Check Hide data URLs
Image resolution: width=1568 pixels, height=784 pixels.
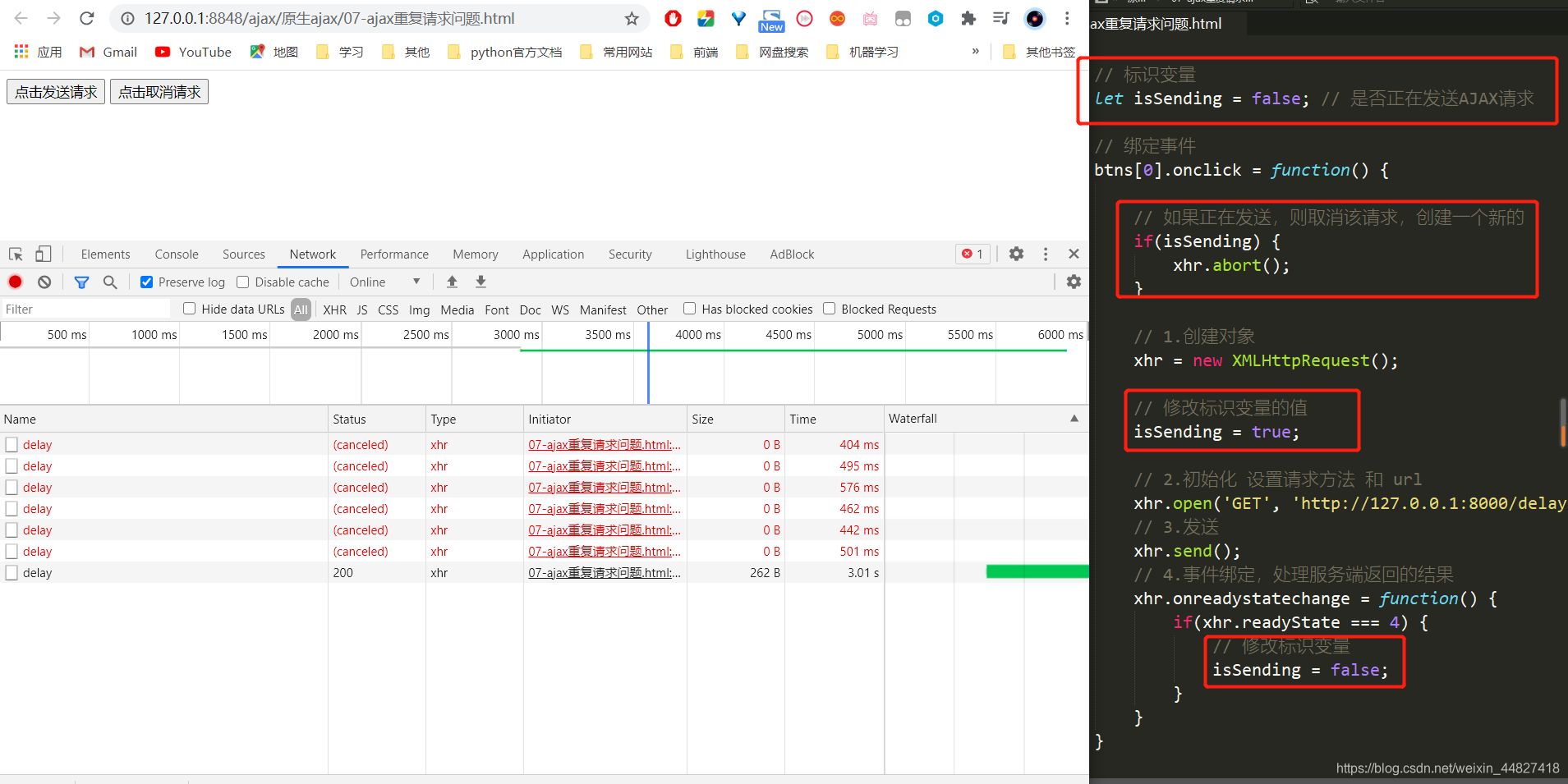click(x=189, y=309)
